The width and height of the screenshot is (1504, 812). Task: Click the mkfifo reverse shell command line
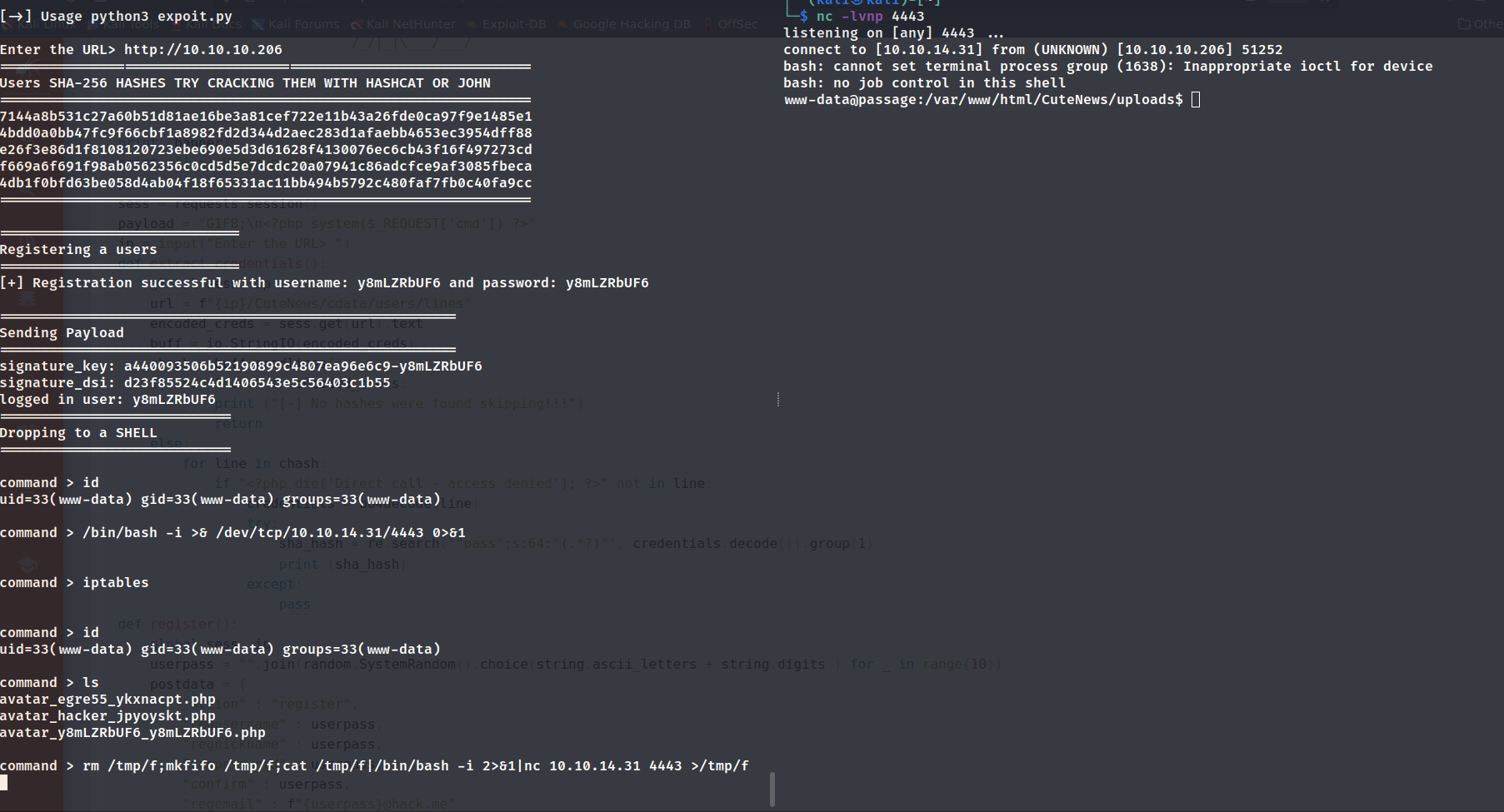pos(374,765)
